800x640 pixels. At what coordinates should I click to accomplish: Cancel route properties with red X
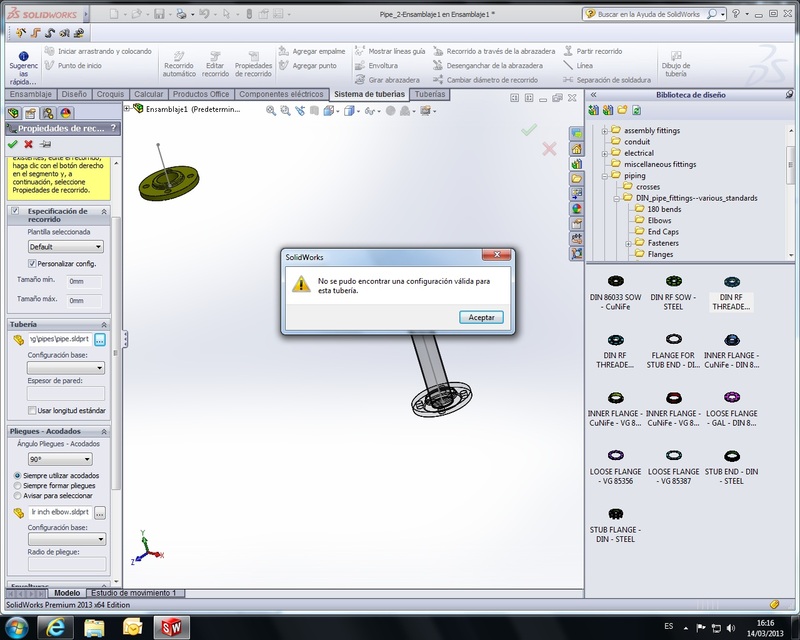pos(29,144)
